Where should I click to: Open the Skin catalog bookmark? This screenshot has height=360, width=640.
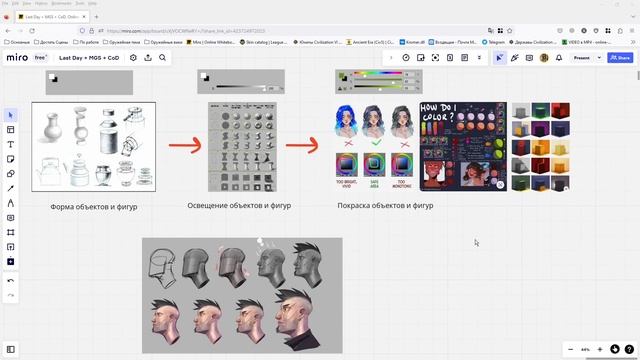click(264, 42)
